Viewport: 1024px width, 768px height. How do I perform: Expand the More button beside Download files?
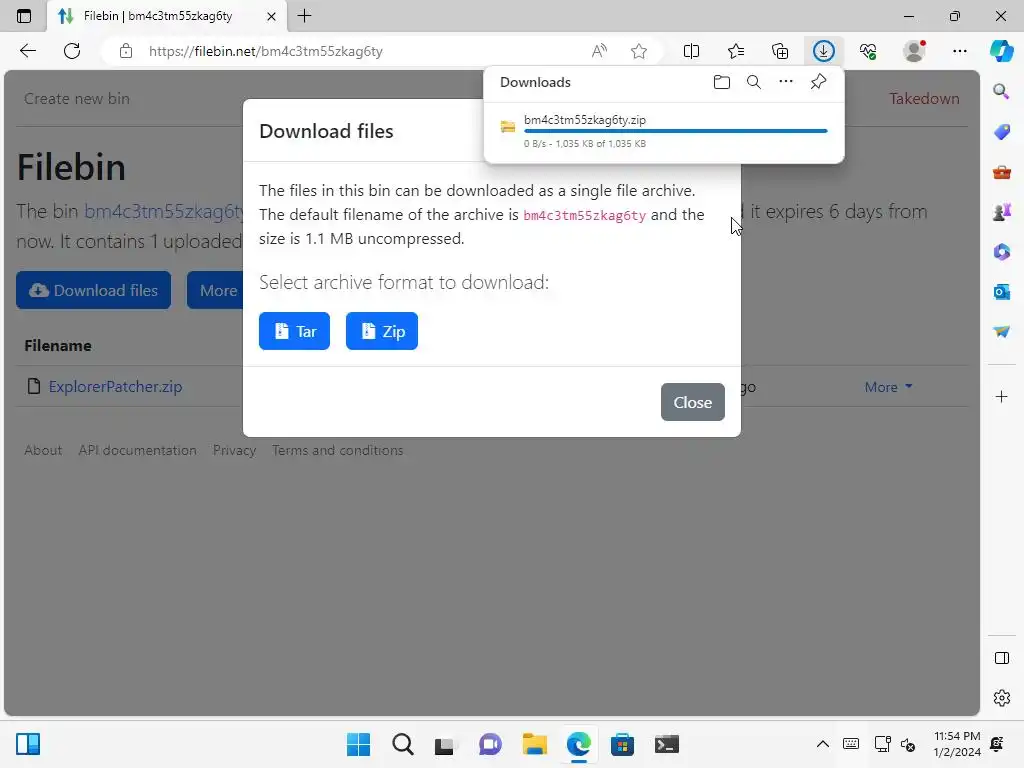click(215, 290)
